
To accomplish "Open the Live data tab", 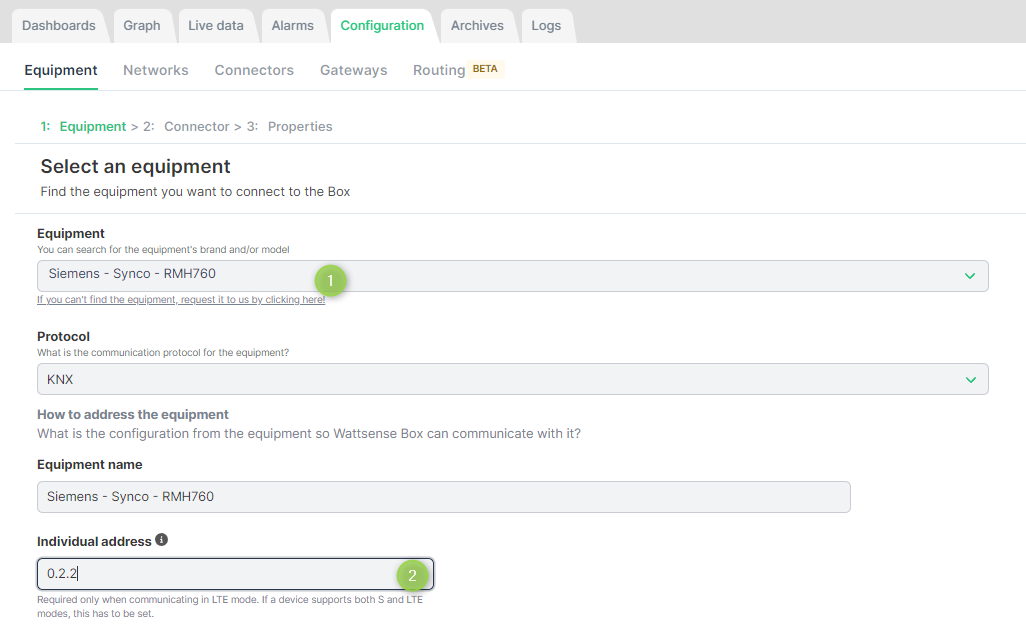I will 216,26.
